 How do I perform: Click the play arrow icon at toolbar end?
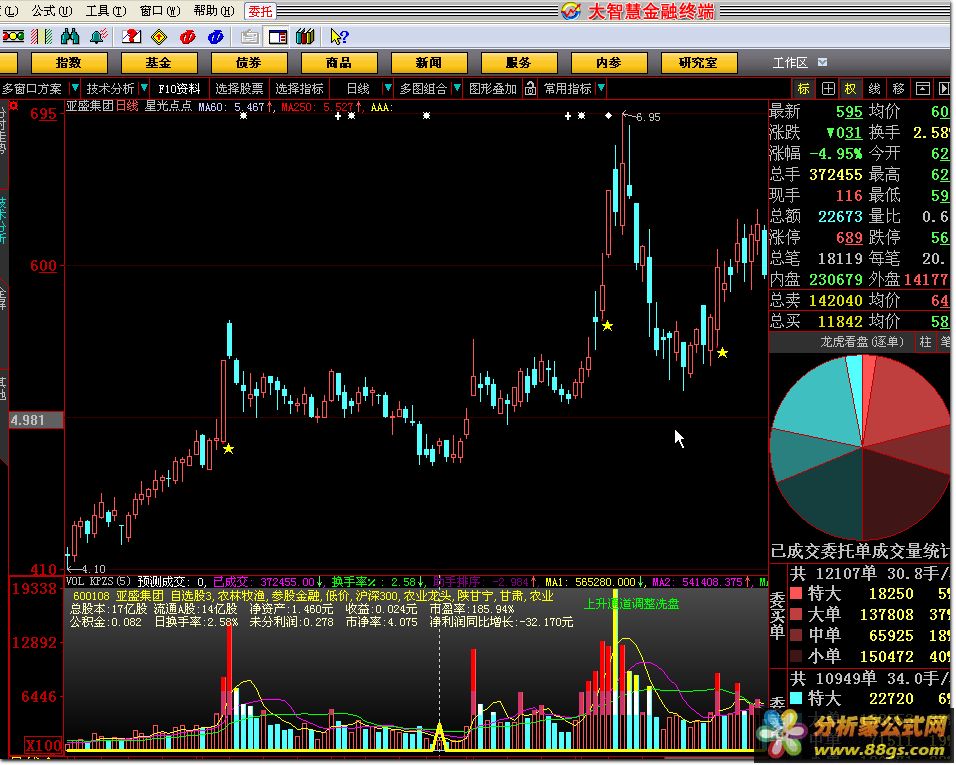coord(944,89)
